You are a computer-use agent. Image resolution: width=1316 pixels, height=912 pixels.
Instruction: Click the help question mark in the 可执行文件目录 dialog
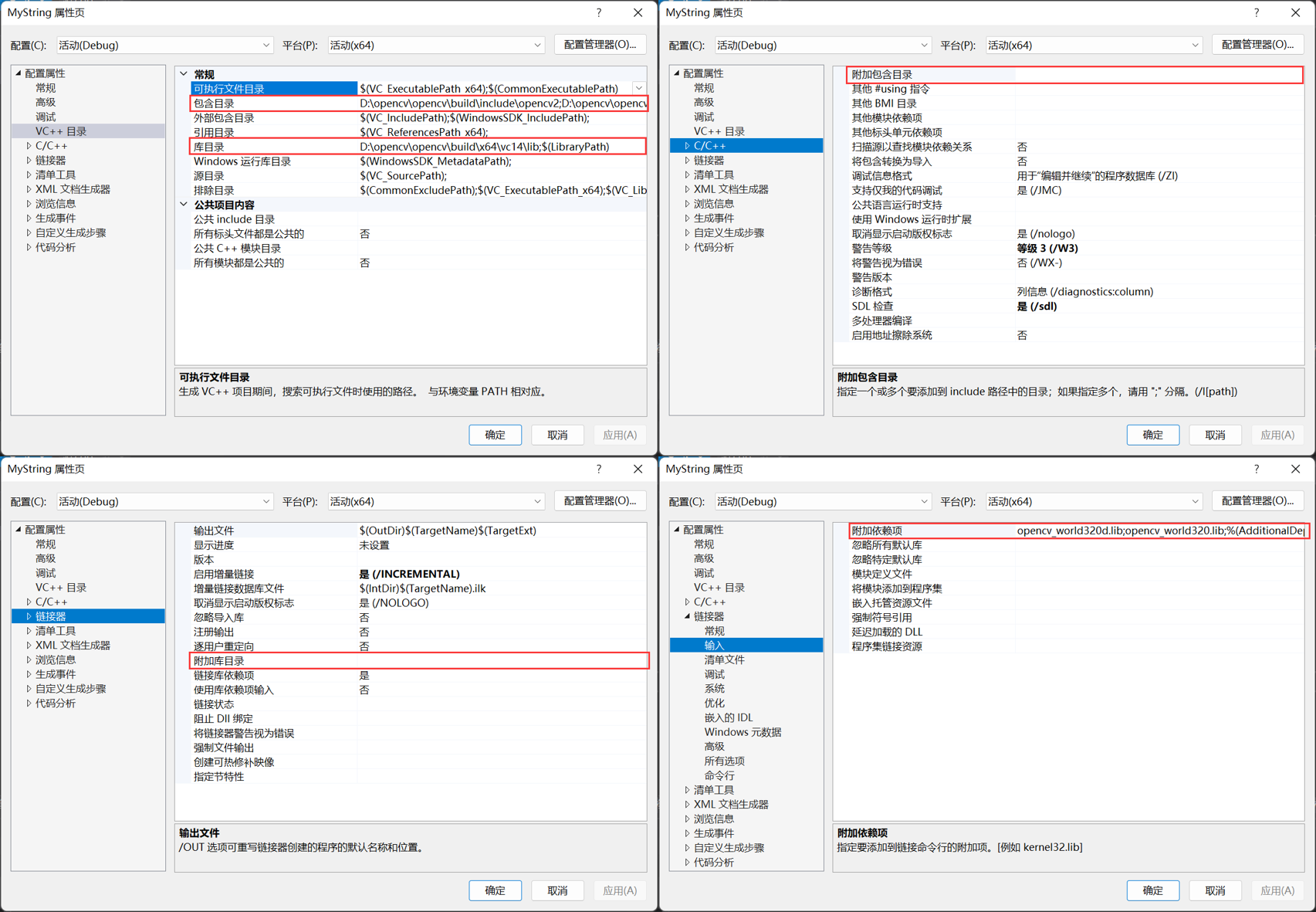(599, 13)
